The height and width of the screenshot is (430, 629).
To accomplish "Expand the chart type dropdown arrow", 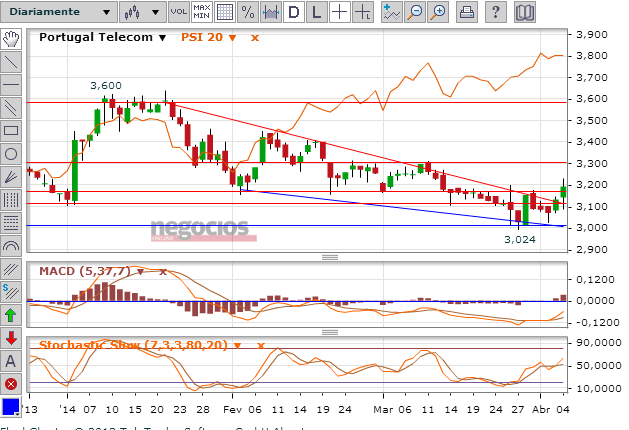I will click(155, 12).
